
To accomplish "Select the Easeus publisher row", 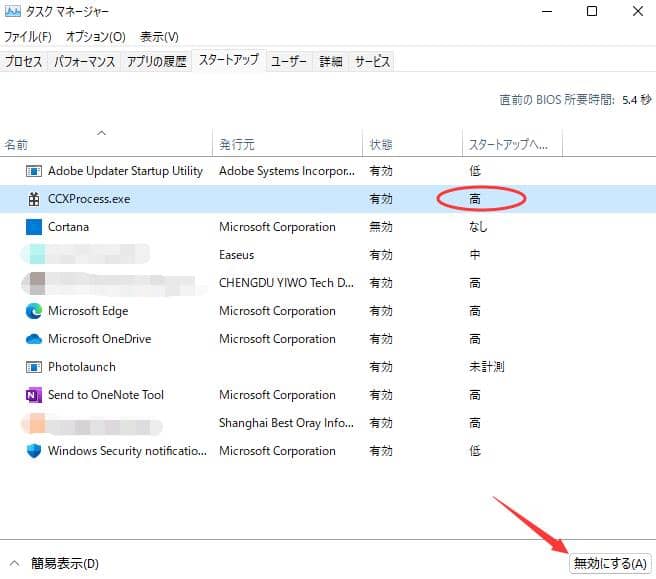I will 237,255.
